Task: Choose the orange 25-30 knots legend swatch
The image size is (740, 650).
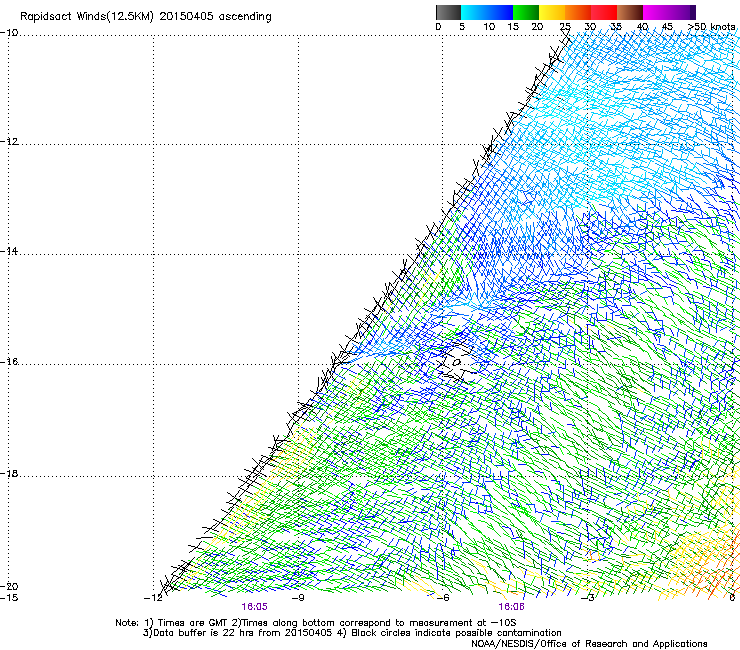Action: point(578,12)
